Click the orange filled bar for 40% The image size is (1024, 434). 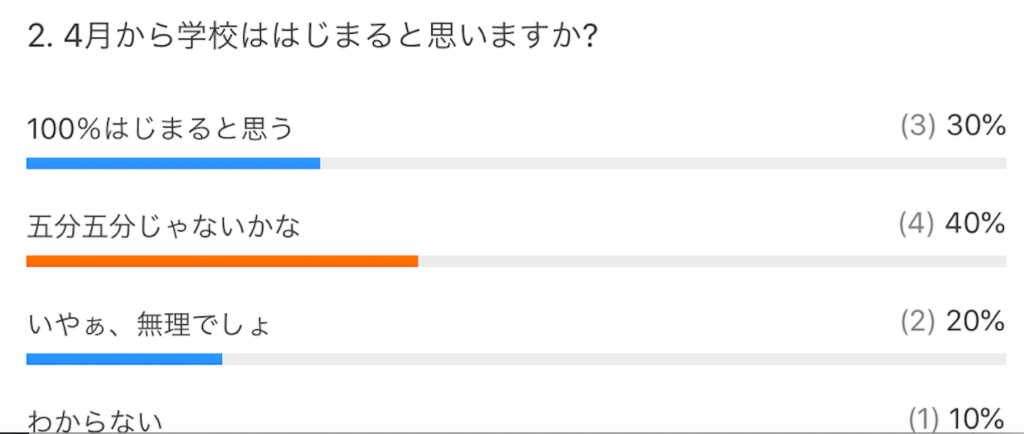pos(222,261)
